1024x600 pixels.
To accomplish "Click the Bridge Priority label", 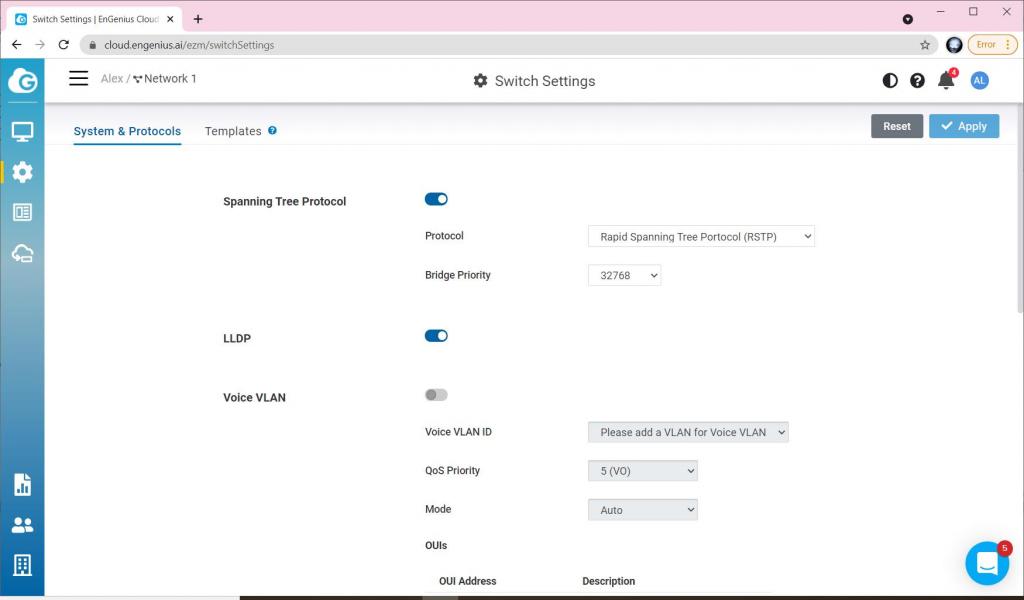I will point(458,275).
